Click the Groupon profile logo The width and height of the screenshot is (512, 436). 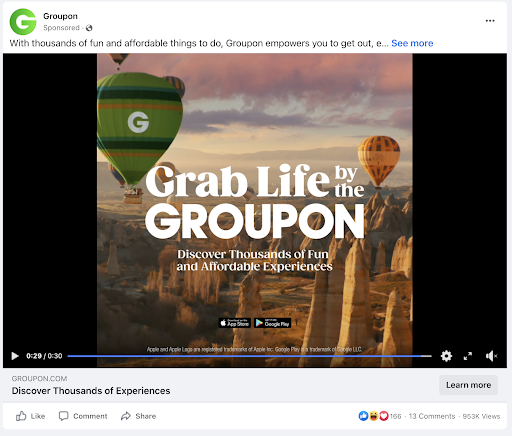tap(23, 22)
